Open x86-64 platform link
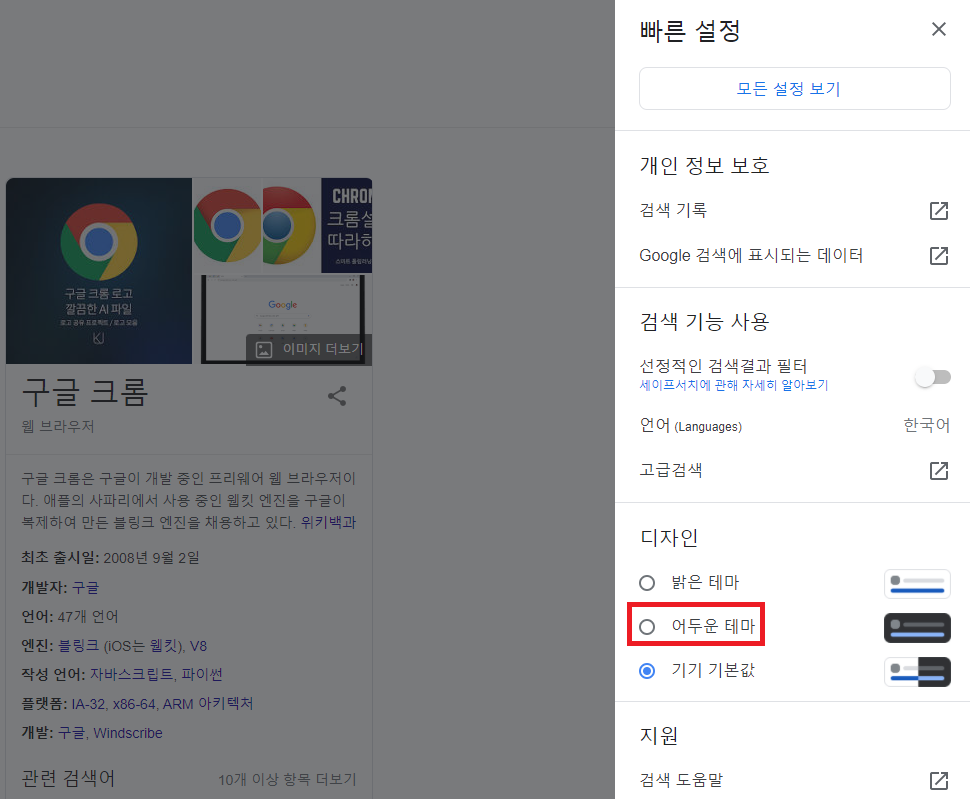The height and width of the screenshot is (799, 970). [x=134, y=704]
